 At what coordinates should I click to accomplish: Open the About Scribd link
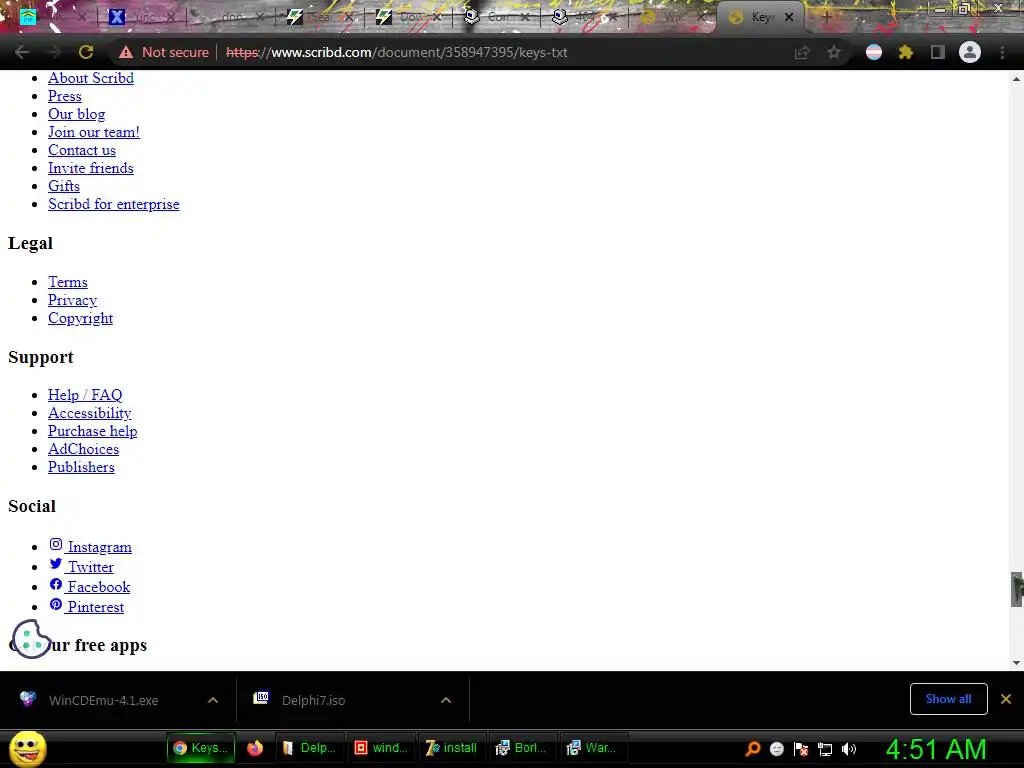tap(91, 78)
